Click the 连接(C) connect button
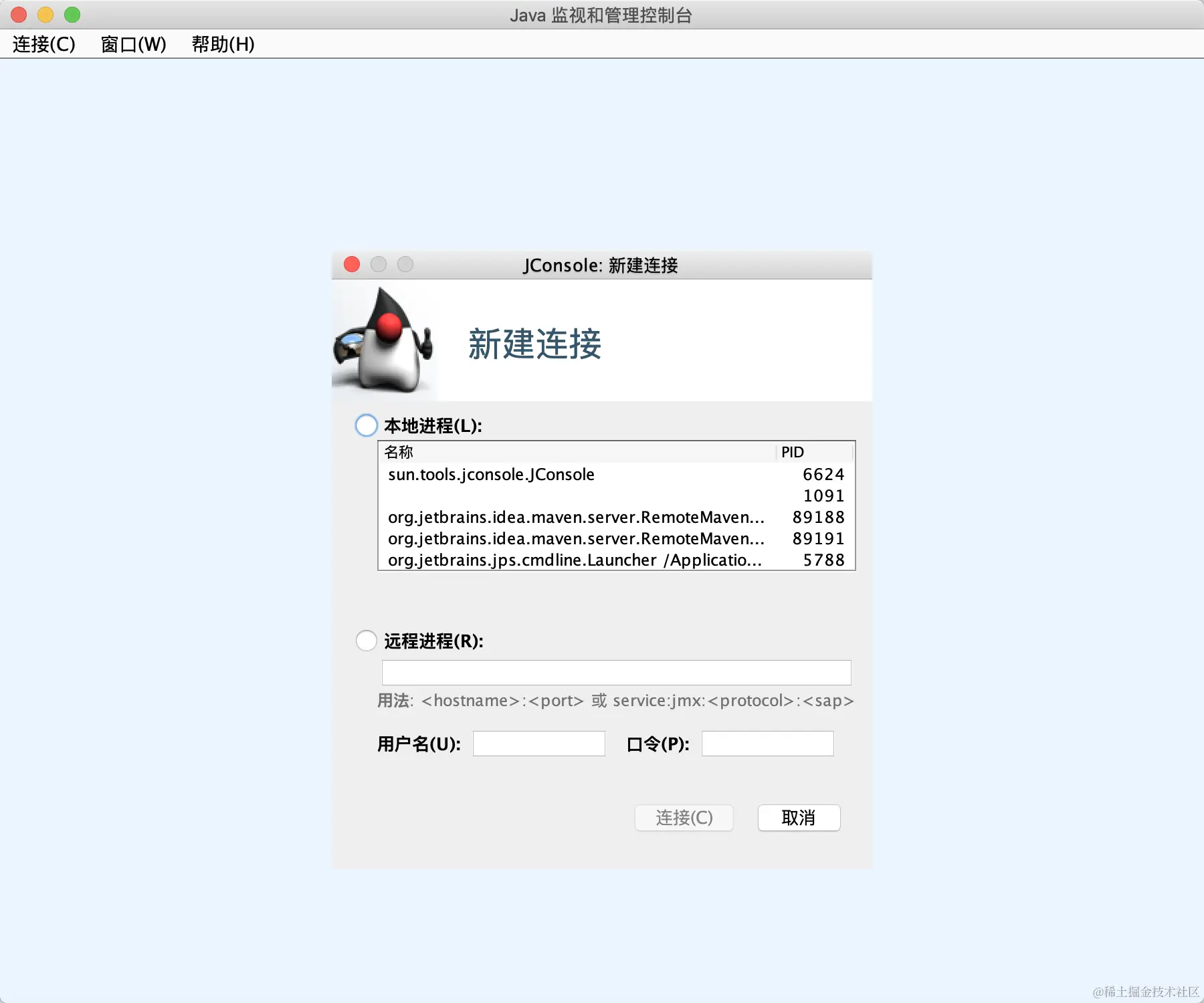 (684, 818)
